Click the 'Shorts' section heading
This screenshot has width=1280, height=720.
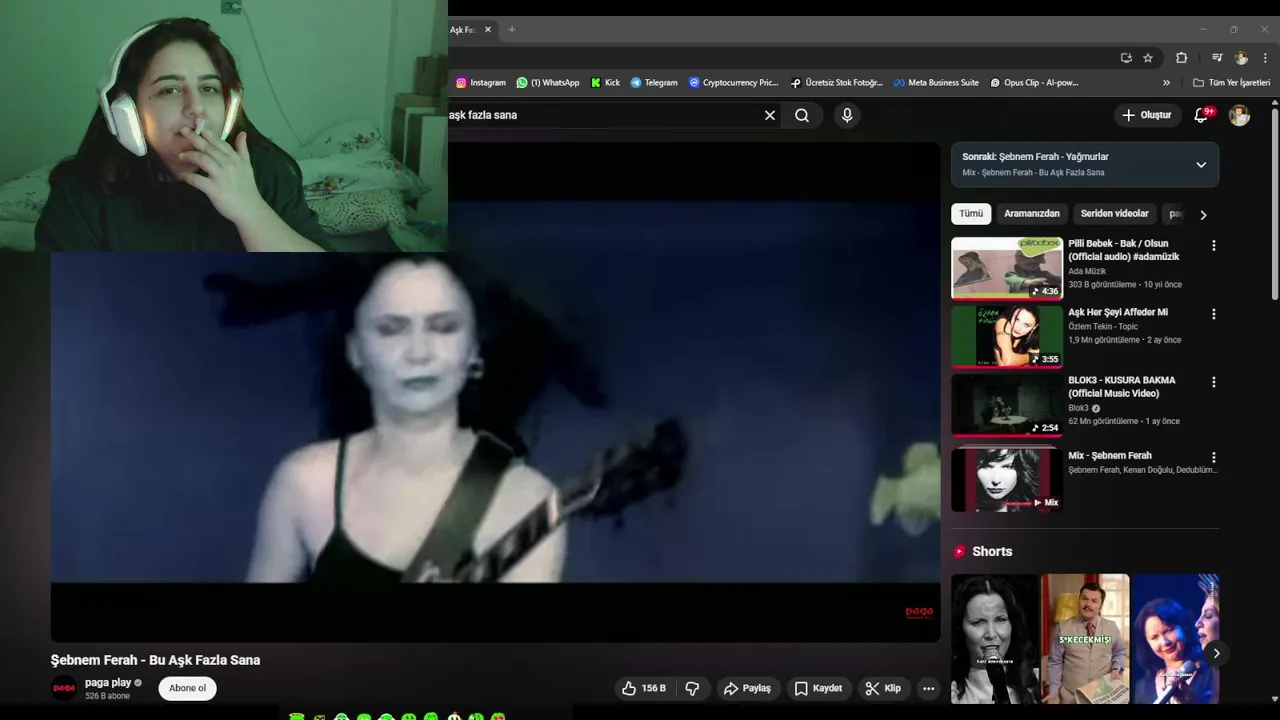[992, 551]
